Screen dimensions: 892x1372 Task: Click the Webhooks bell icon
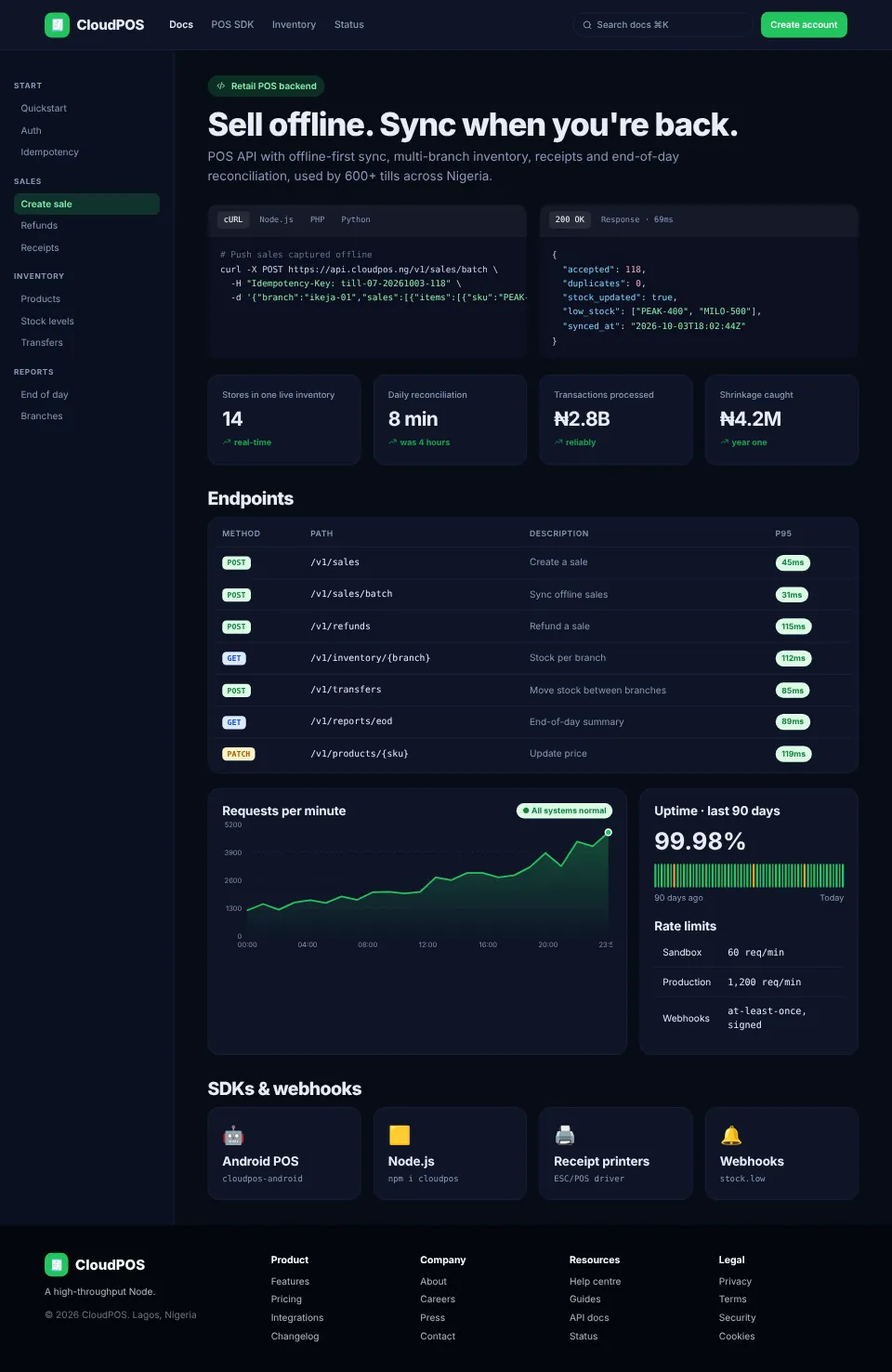coord(731,1135)
